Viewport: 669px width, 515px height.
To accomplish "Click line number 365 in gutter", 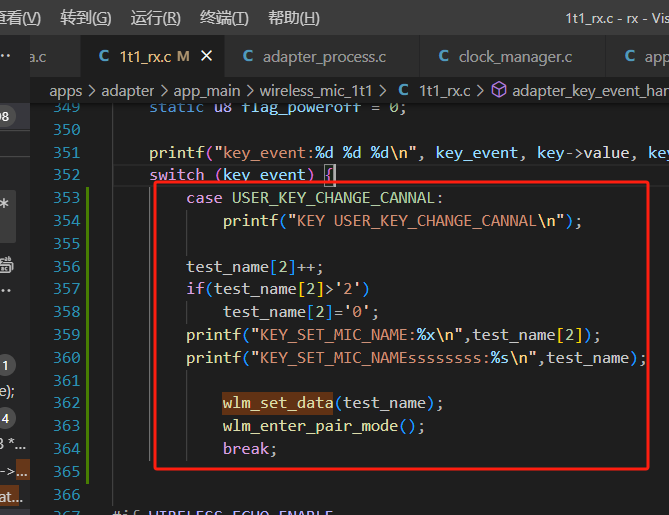I will pyautogui.click(x=67, y=472).
